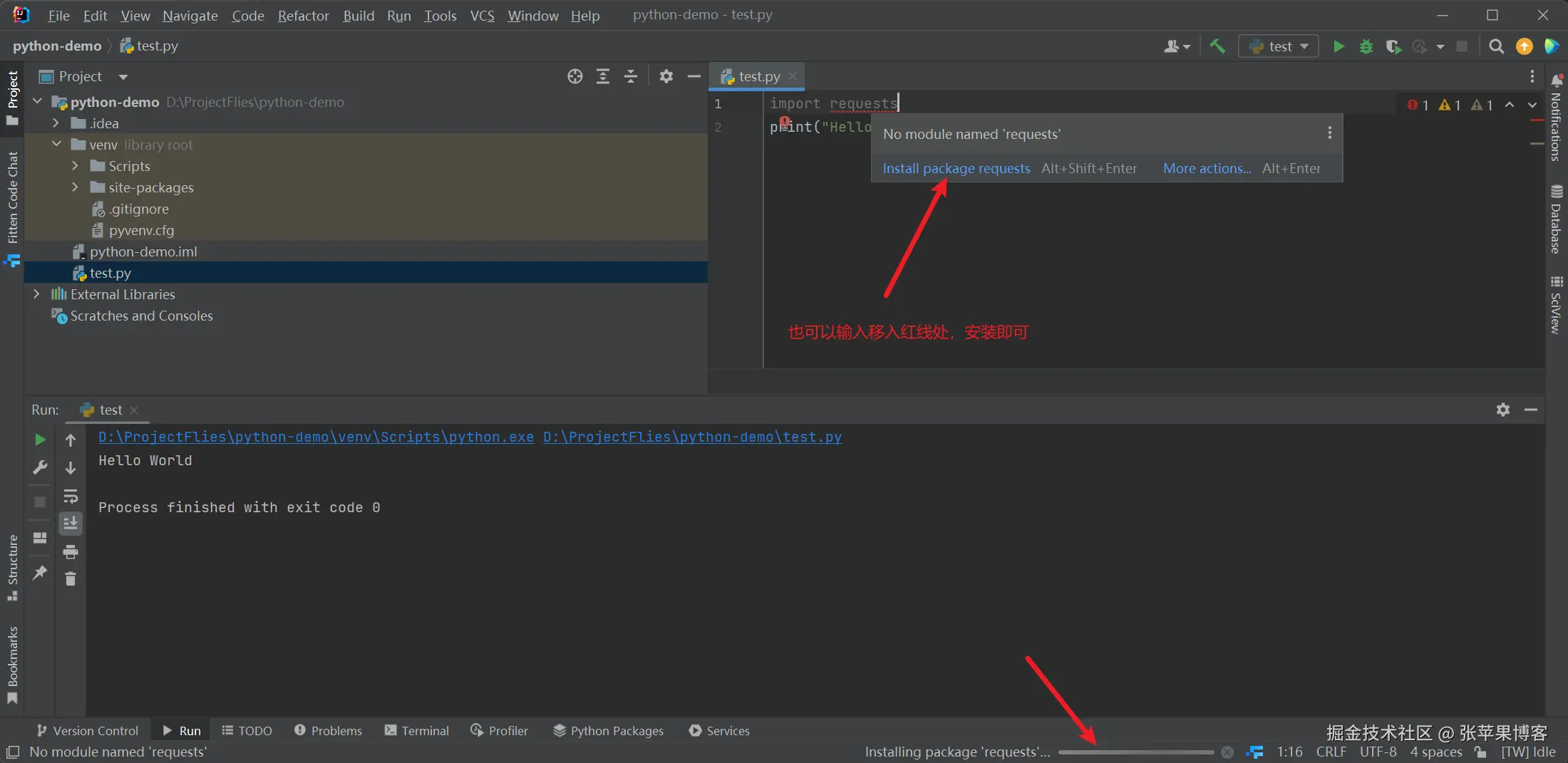The width and height of the screenshot is (1568, 763).
Task: Click package install progress bar
Action: 1136,752
